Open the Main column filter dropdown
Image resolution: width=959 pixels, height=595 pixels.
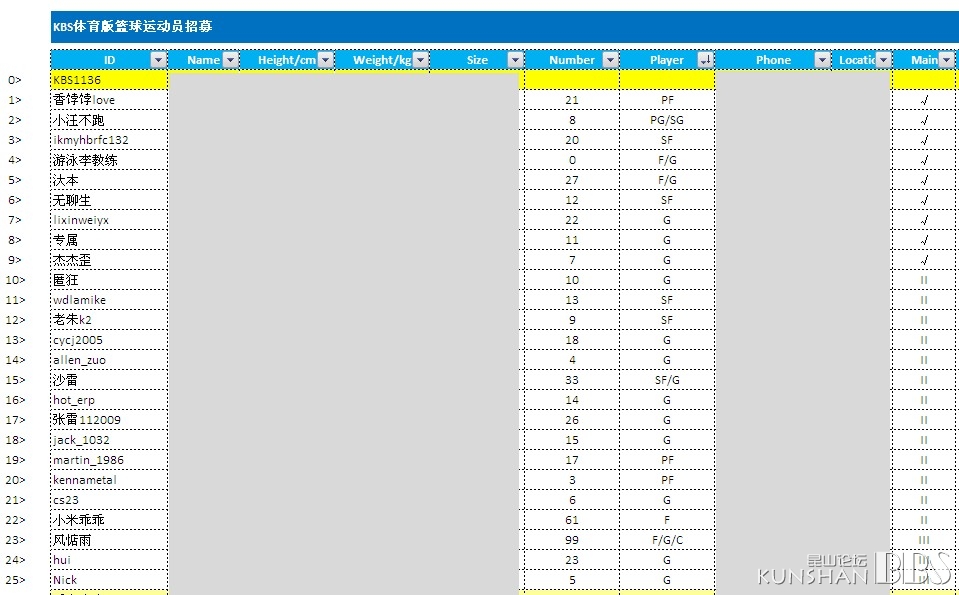(946, 60)
